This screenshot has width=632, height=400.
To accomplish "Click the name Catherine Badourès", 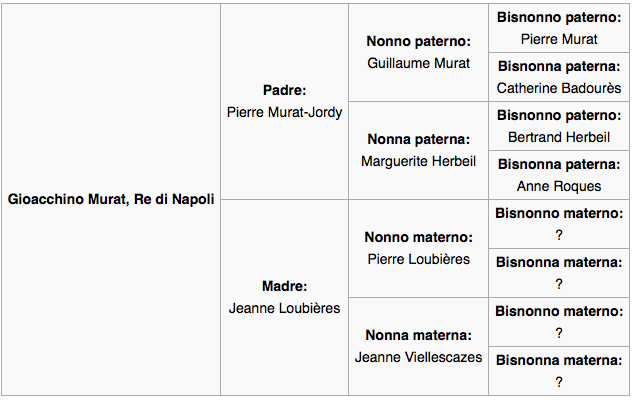I will 559,88.
